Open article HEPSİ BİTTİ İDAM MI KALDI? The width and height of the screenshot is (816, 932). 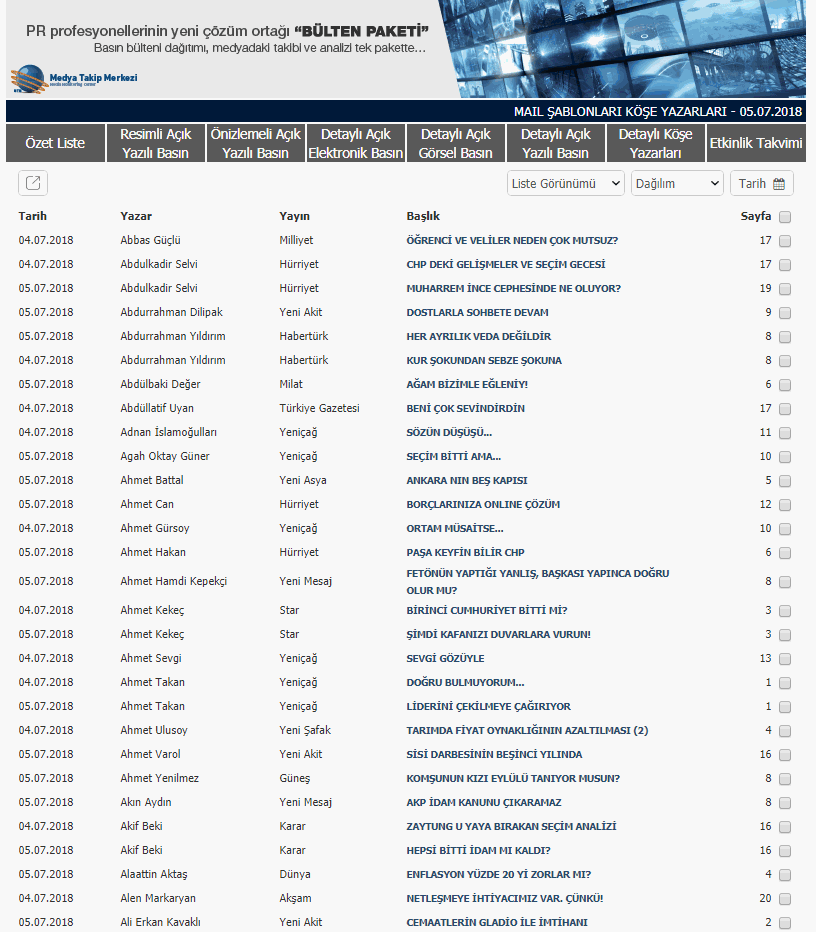pyautogui.click(x=478, y=850)
